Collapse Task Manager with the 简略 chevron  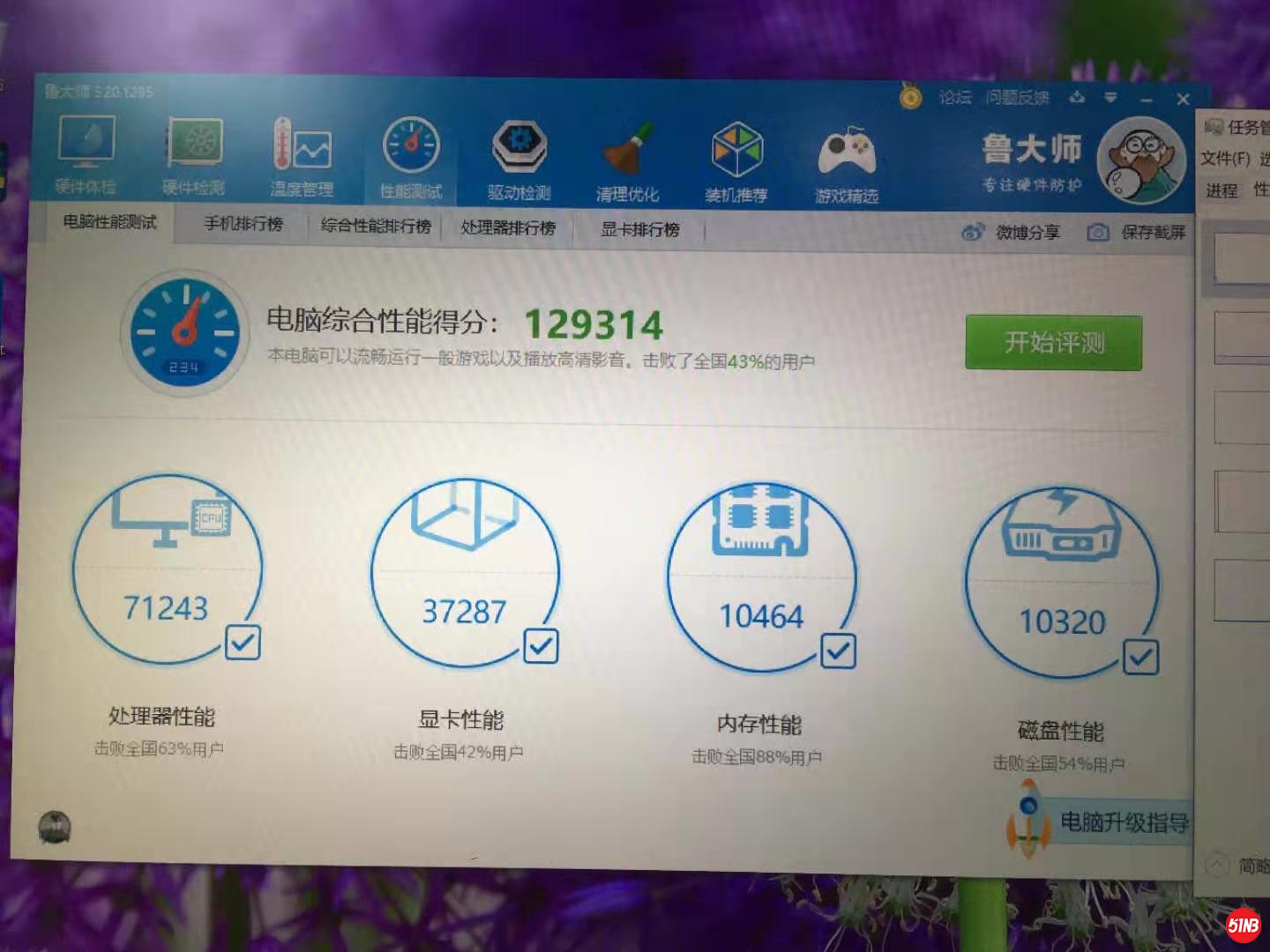tap(1218, 865)
